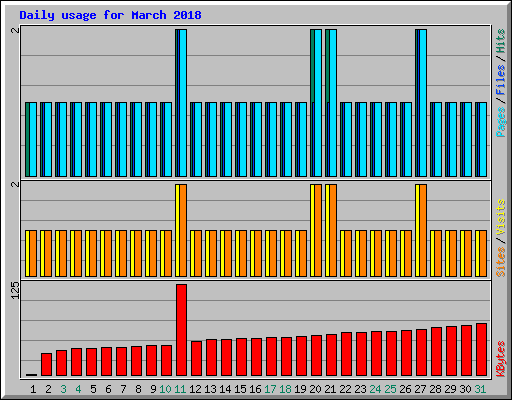Viewport: 512px width, 400px height.
Task: Click day label "26" on the bottom axis
Action: [x=405, y=389]
